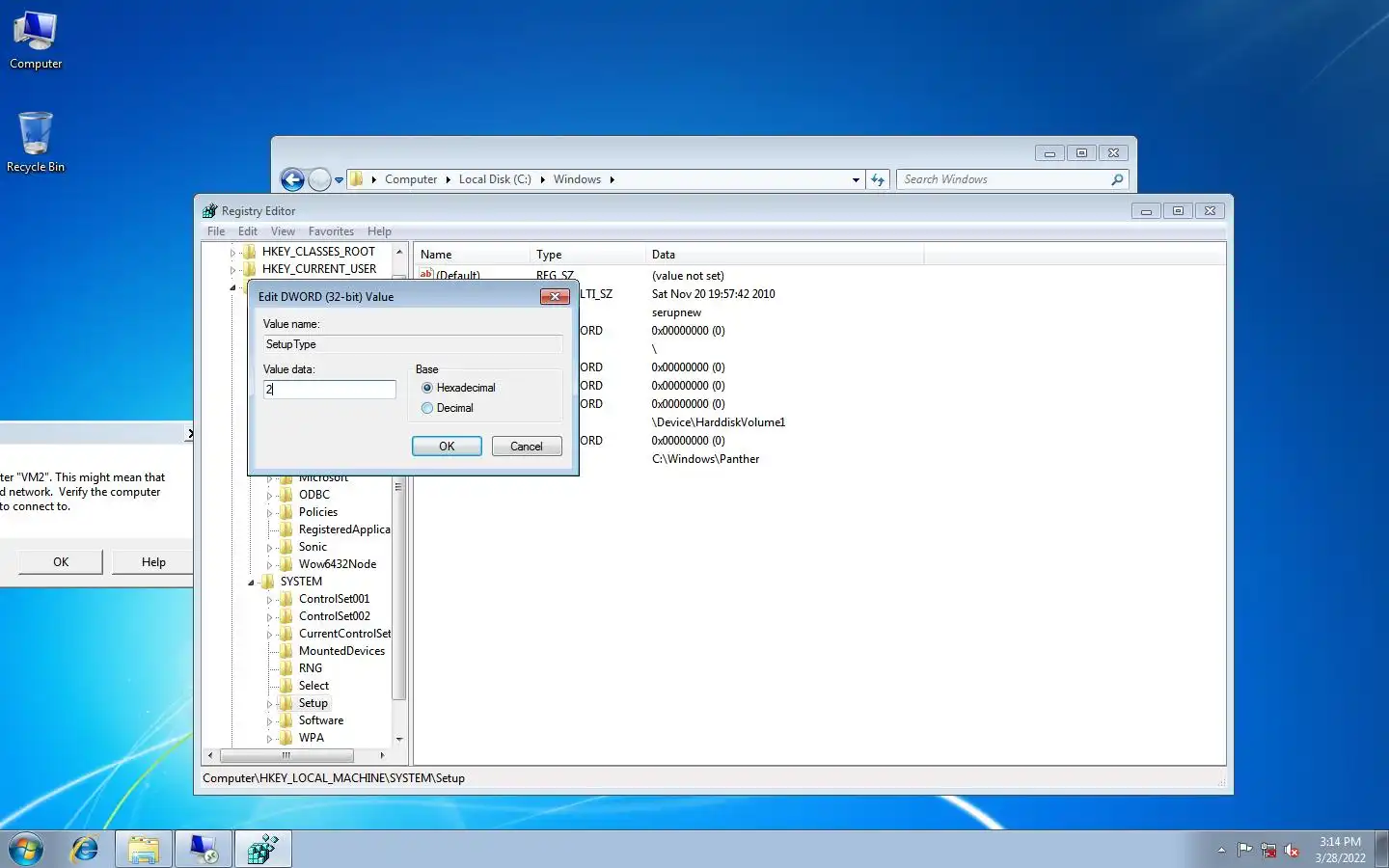Click the WPA folder icon
Viewport: 1389px width, 868px height.
pos(286,738)
